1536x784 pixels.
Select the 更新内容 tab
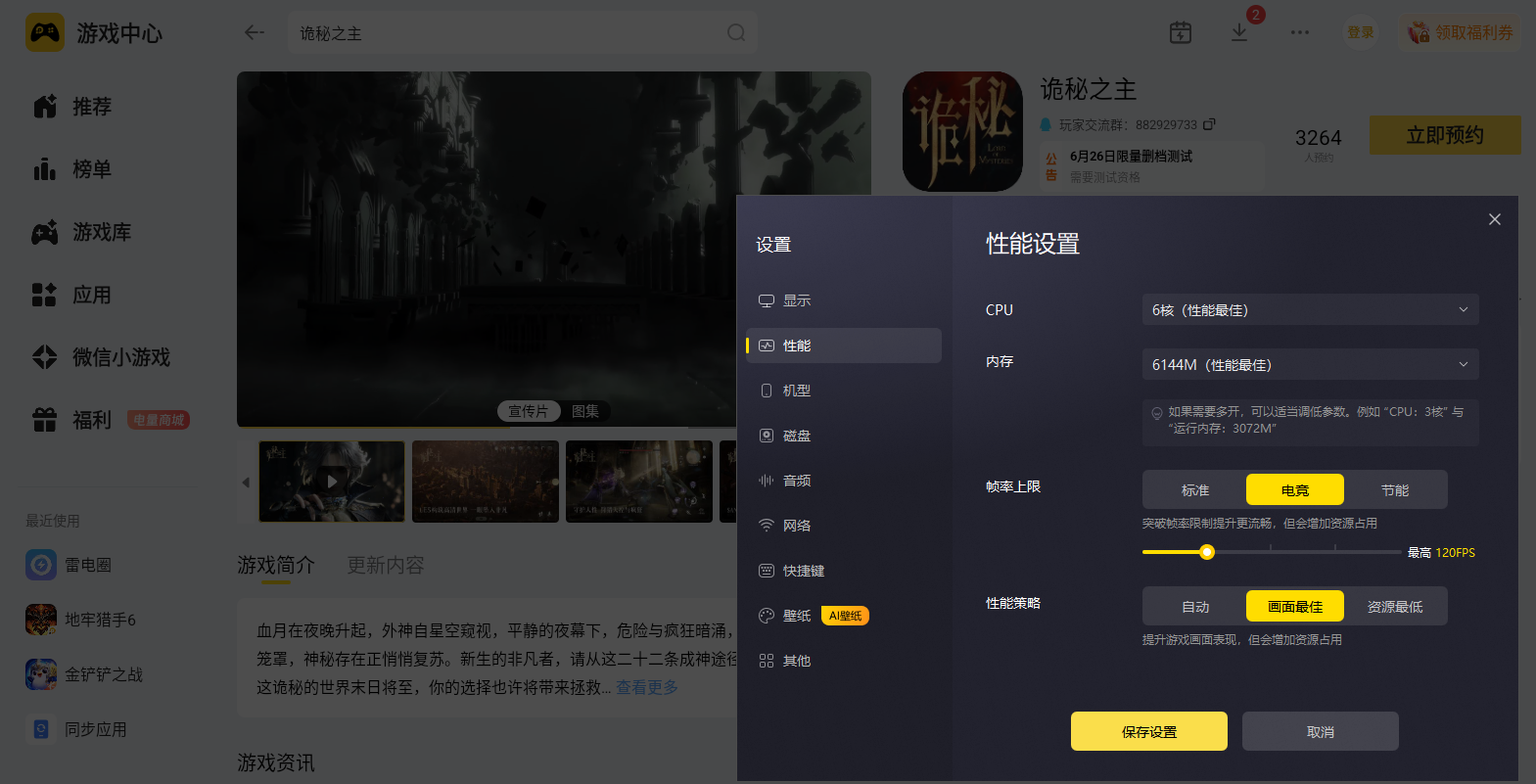pyautogui.click(x=386, y=566)
